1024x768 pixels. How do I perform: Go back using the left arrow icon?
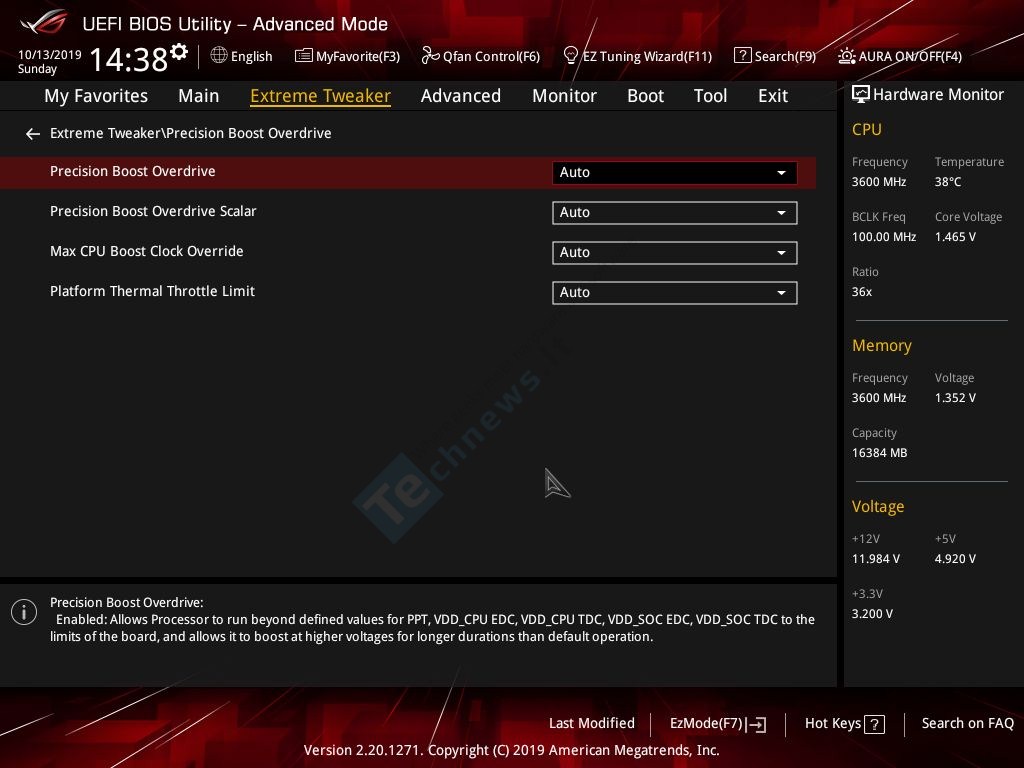(x=33, y=134)
